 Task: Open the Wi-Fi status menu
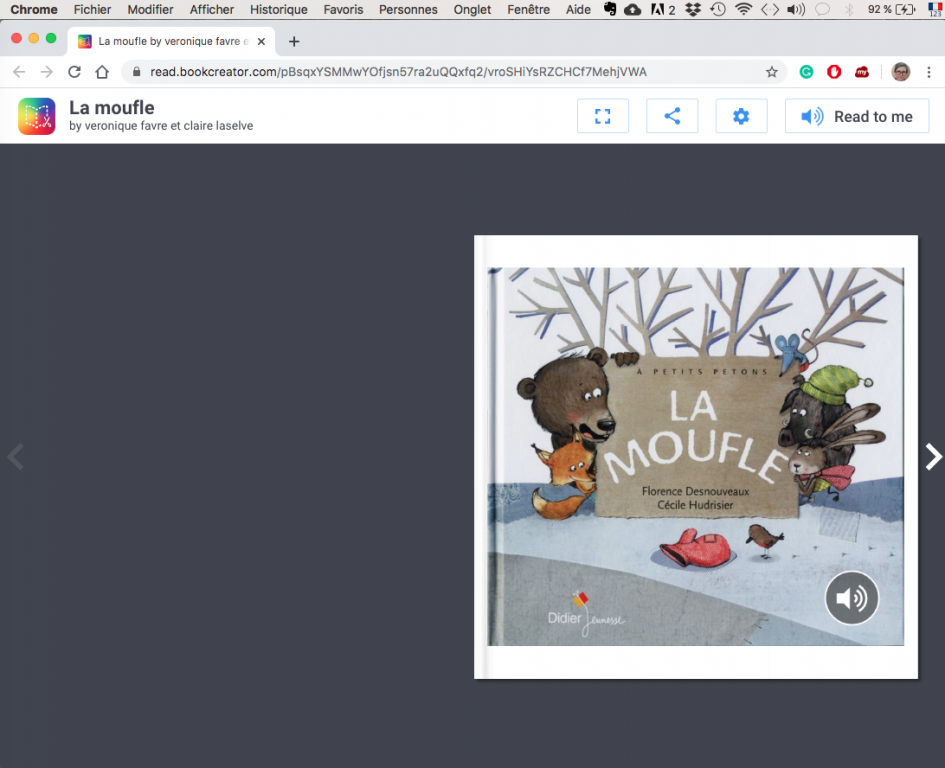(x=744, y=9)
